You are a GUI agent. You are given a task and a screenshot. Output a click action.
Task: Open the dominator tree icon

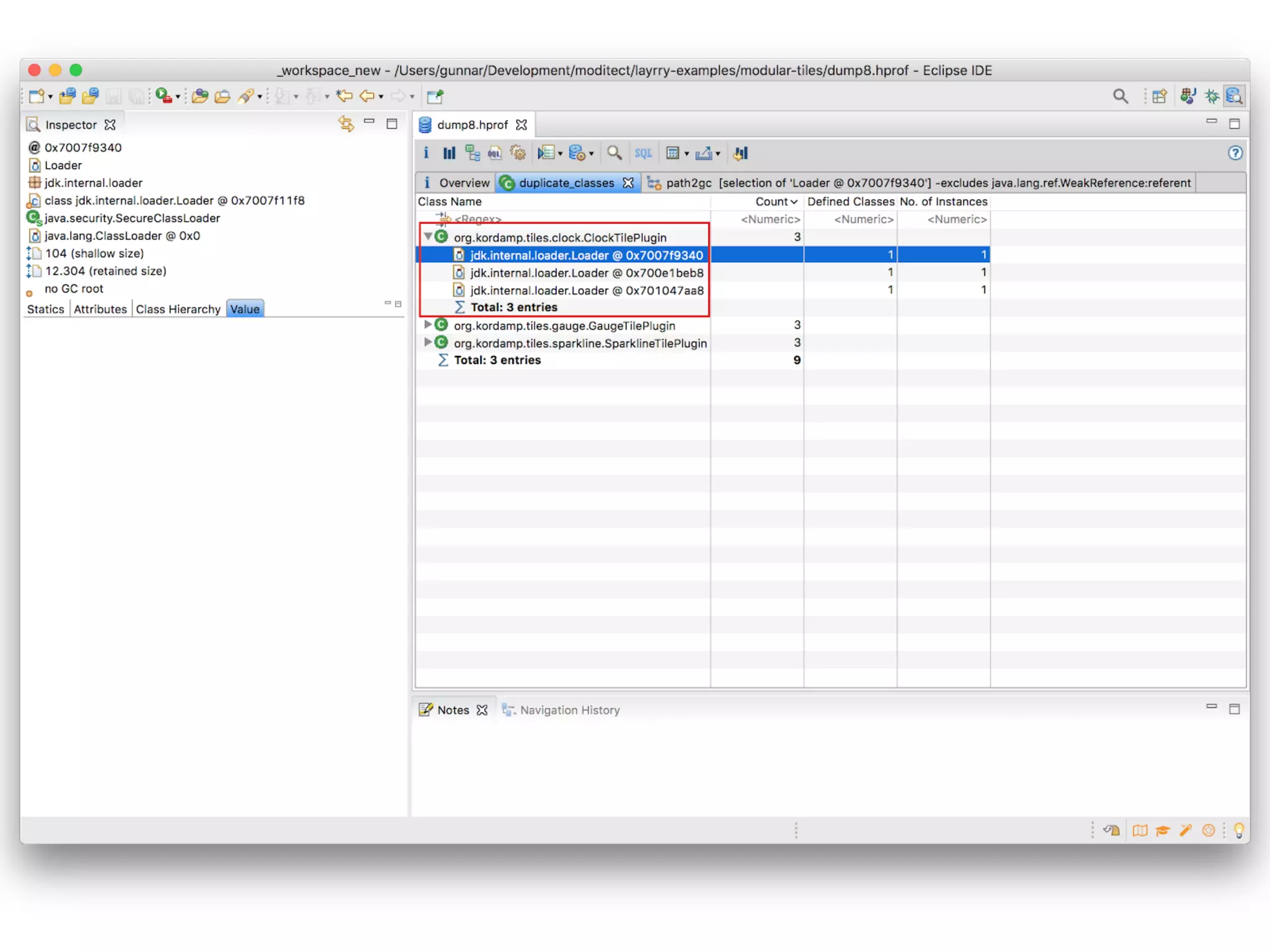click(x=473, y=153)
